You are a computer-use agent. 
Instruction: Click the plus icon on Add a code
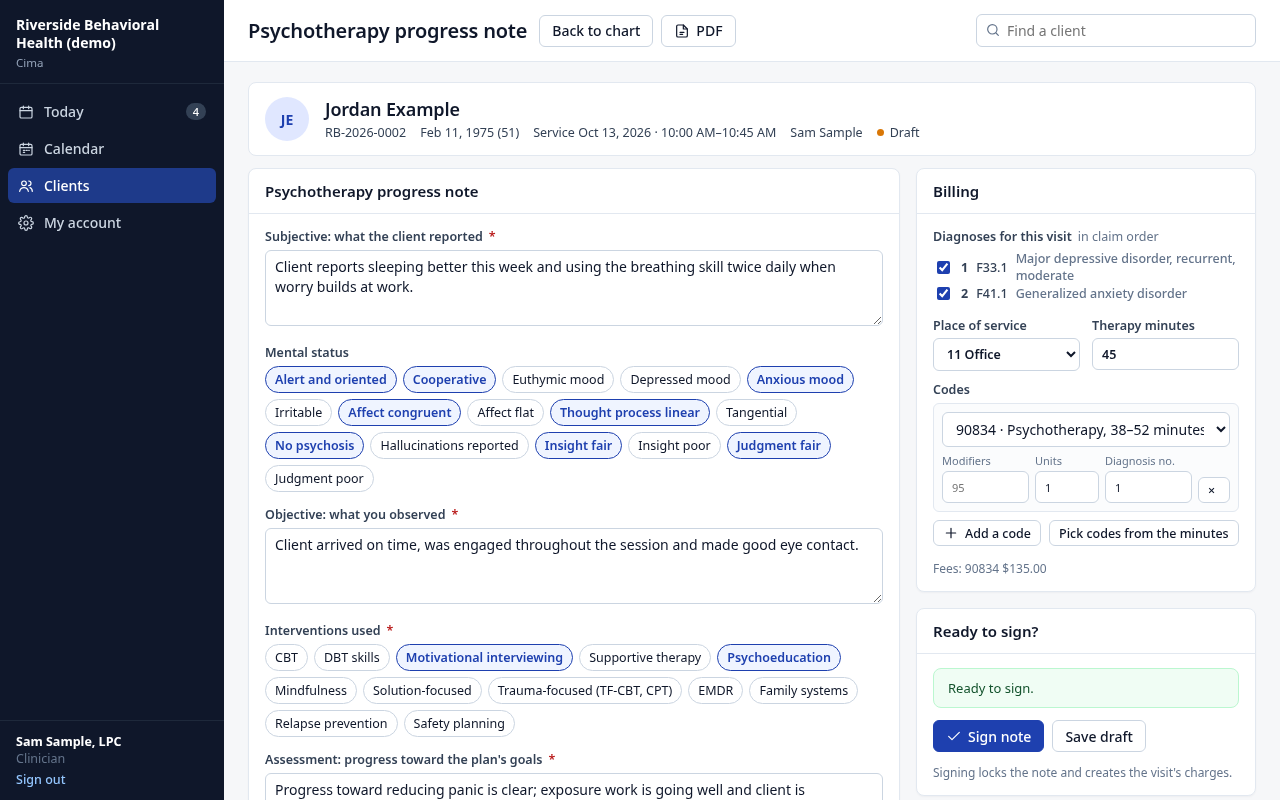coord(951,533)
